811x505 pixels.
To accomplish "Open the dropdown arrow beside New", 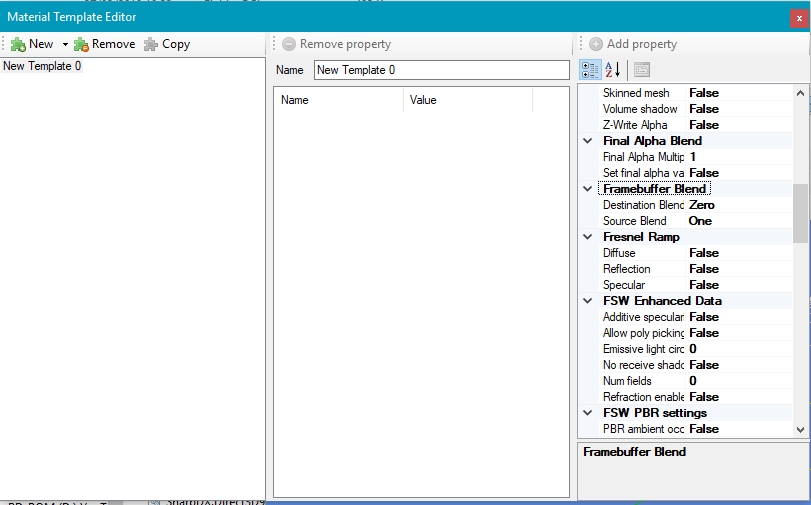I will tap(65, 44).
